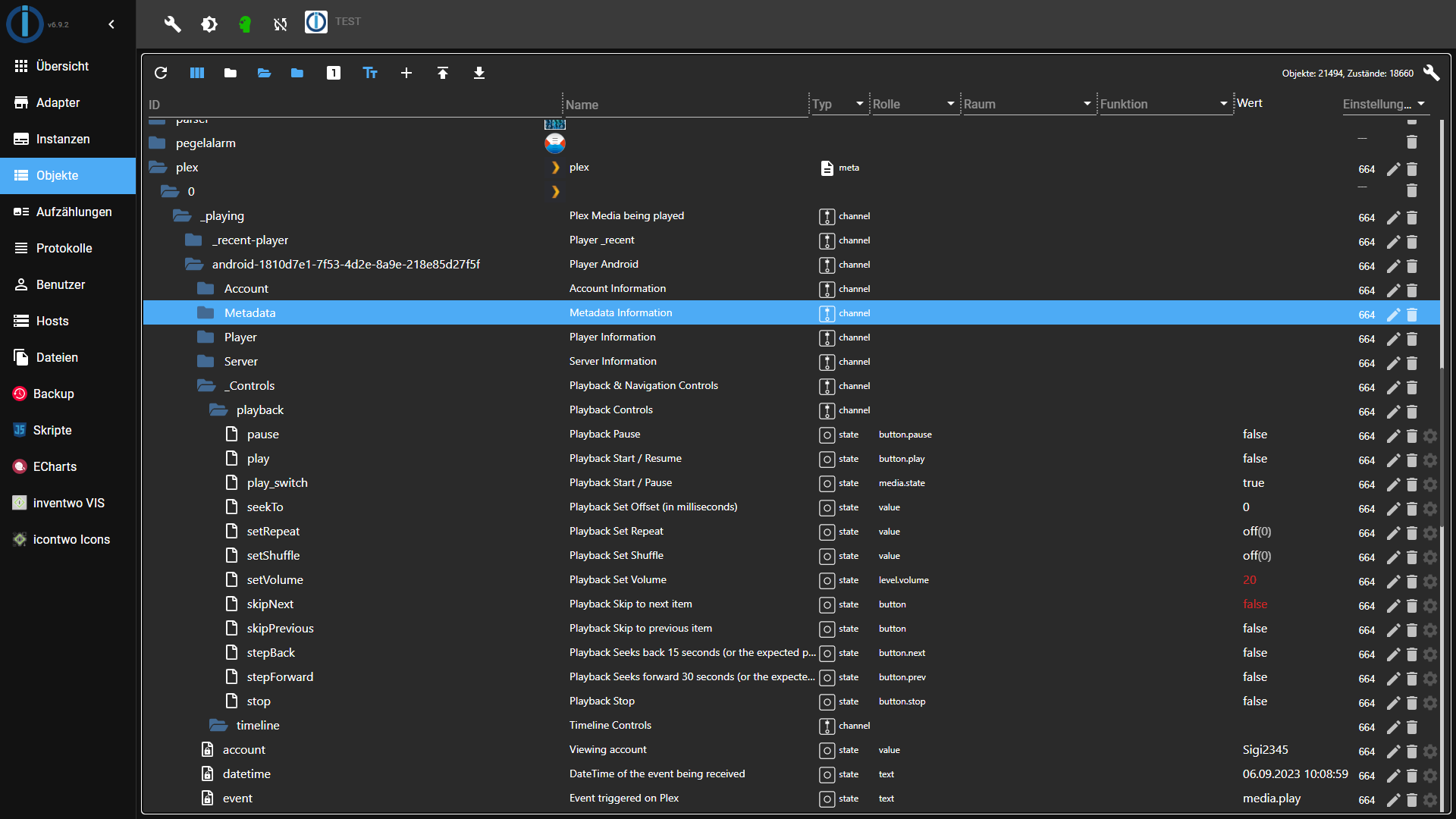Add a new object with plus icon
Image resolution: width=1456 pixels, height=819 pixels.
[x=406, y=73]
